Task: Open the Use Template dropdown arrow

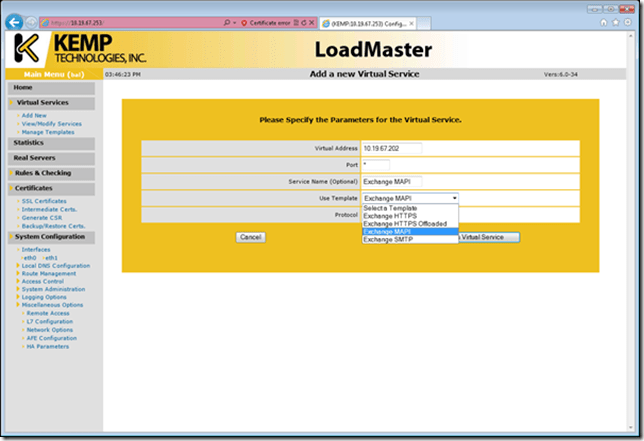Action: (454, 198)
